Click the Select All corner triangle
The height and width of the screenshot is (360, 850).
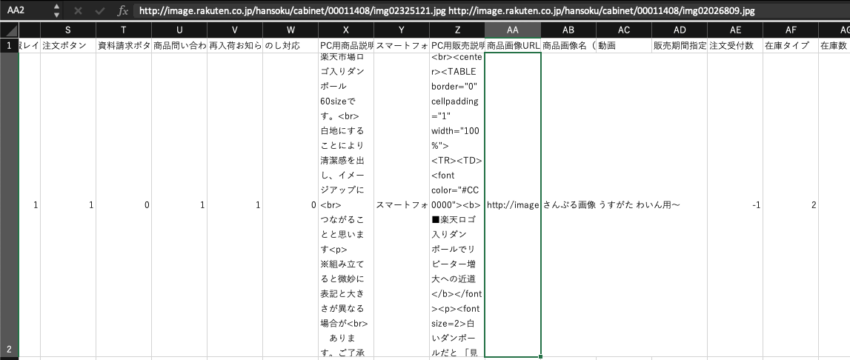[x=10, y=30]
